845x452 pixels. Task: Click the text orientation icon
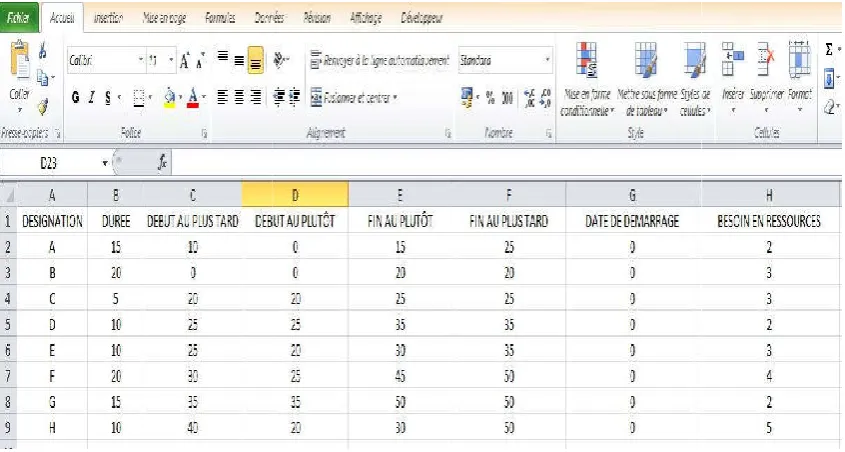280,60
